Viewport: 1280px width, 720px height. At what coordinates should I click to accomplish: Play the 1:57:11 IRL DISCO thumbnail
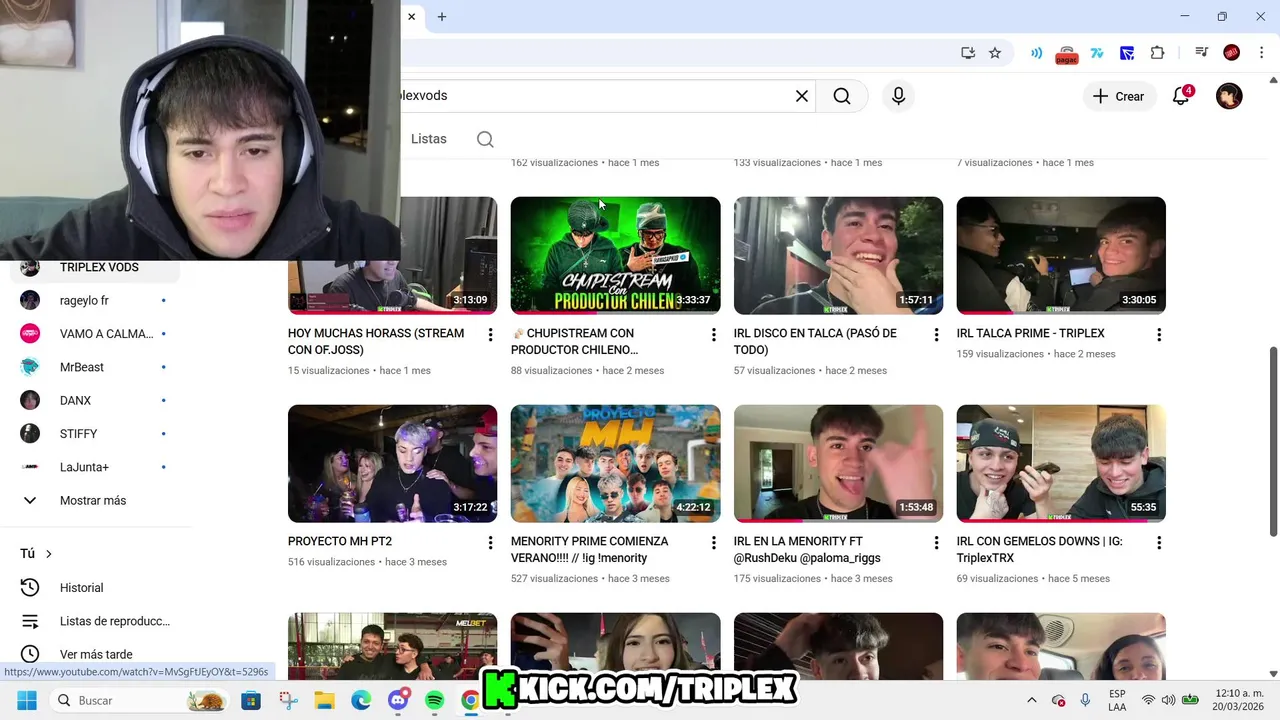pos(838,255)
